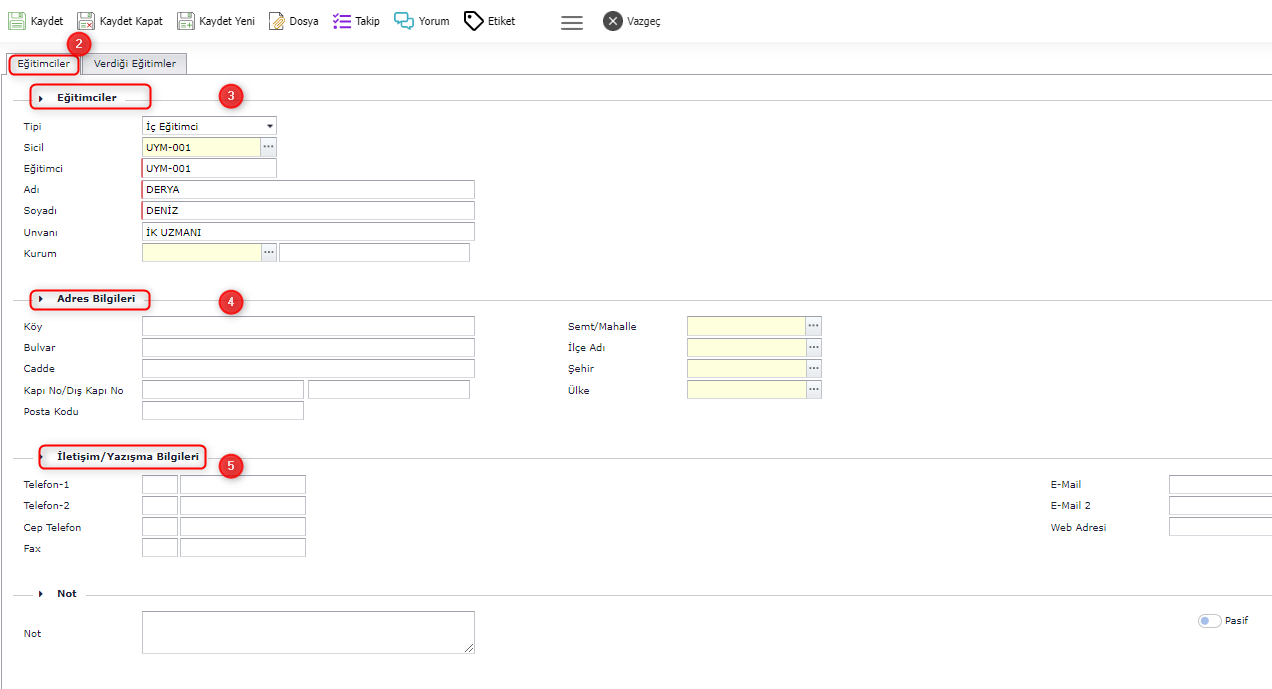The width and height of the screenshot is (1272, 689).
Task: Click the Takip label
Action: [368, 21]
